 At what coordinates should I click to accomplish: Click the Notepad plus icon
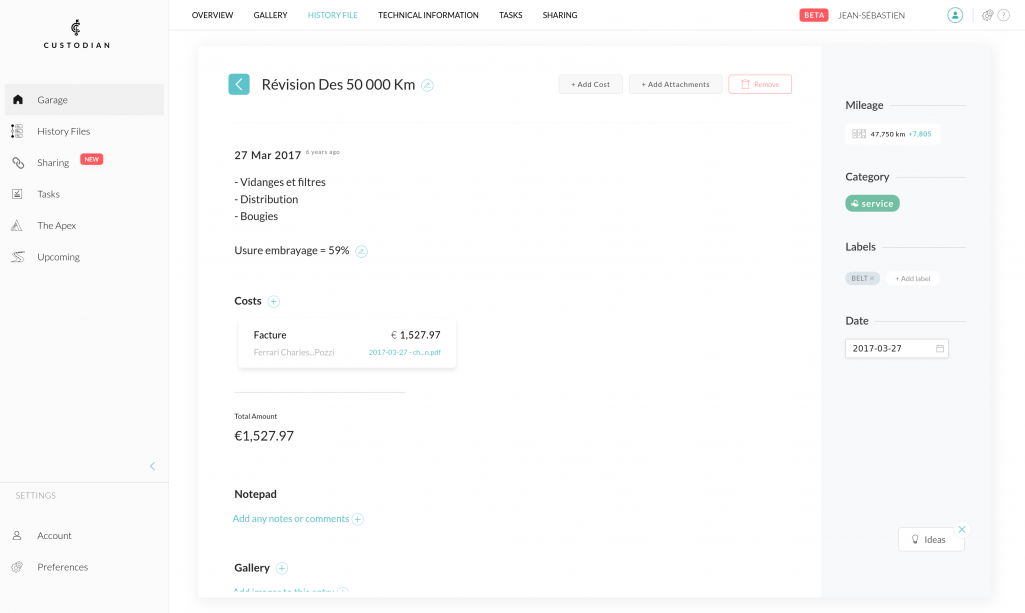pyautogui.click(x=358, y=520)
